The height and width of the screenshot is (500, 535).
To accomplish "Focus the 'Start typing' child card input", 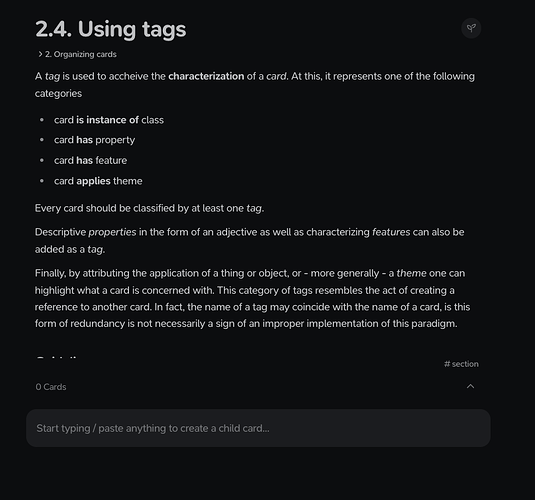I will click(x=258, y=428).
